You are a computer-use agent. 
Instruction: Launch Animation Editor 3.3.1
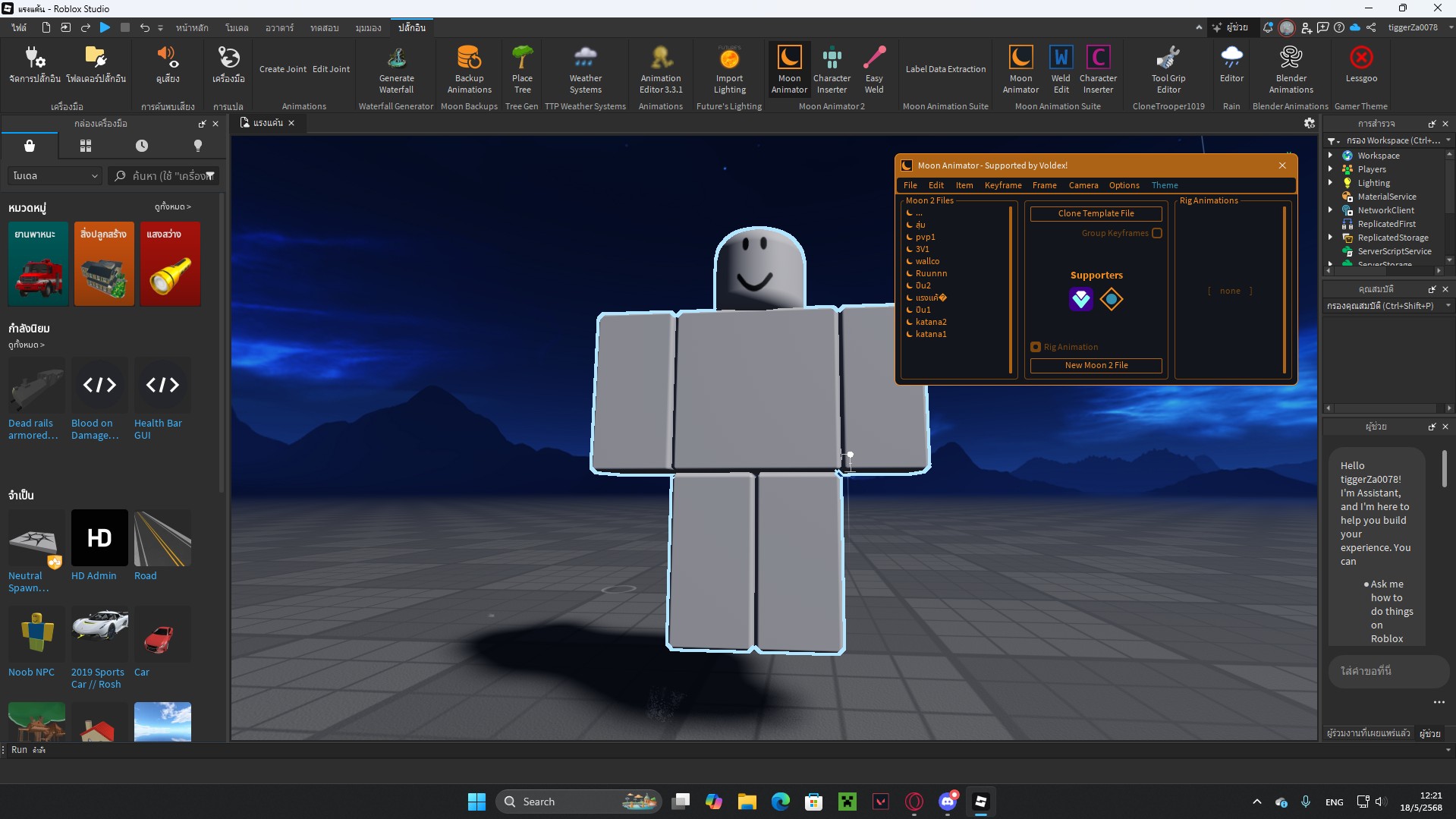pos(661,69)
